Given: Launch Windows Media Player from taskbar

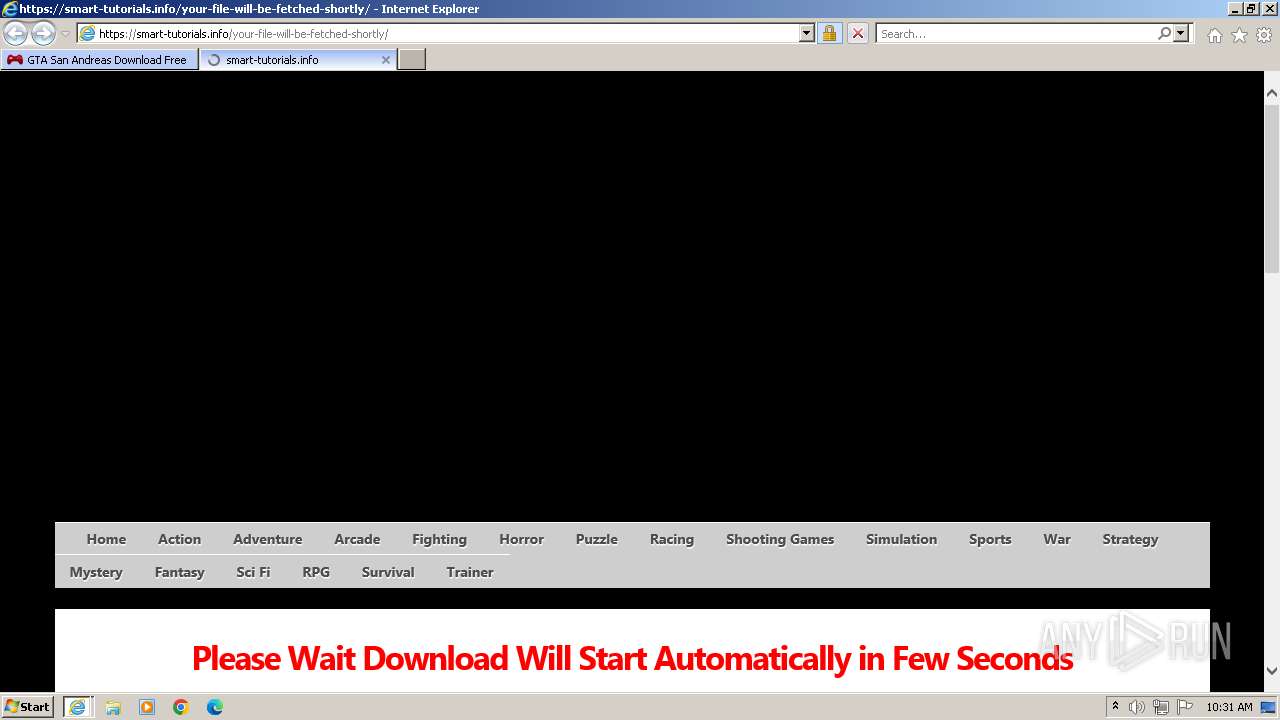Looking at the screenshot, I should (x=147, y=707).
